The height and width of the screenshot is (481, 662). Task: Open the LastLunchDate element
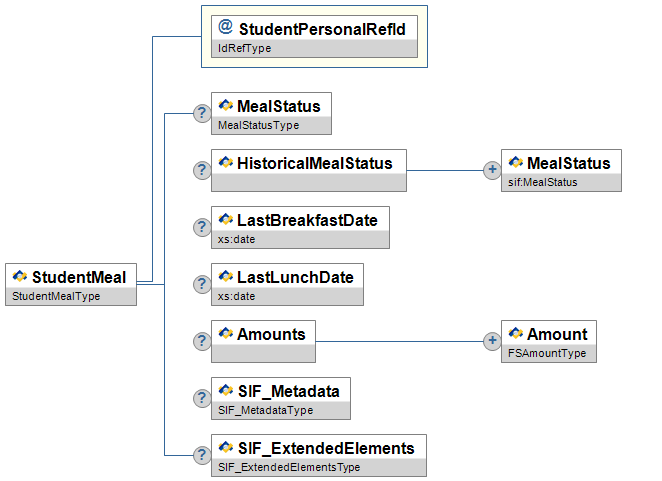point(294,277)
